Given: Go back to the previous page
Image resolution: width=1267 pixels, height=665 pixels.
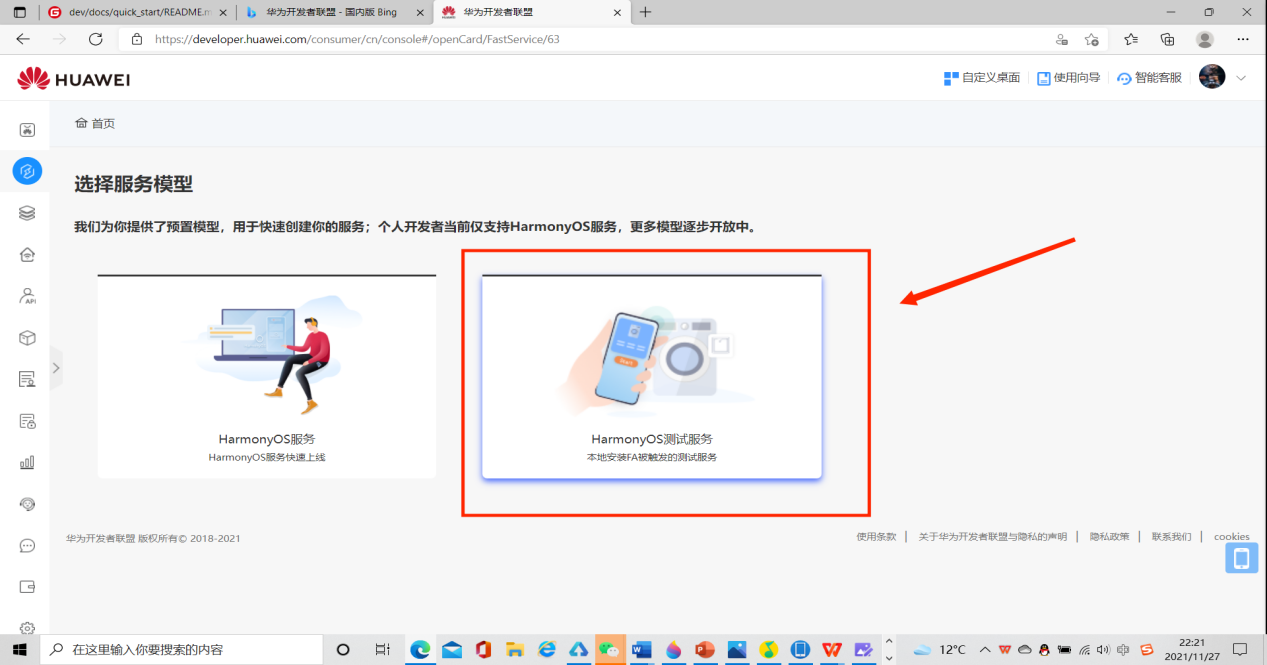Looking at the screenshot, I should 23,39.
